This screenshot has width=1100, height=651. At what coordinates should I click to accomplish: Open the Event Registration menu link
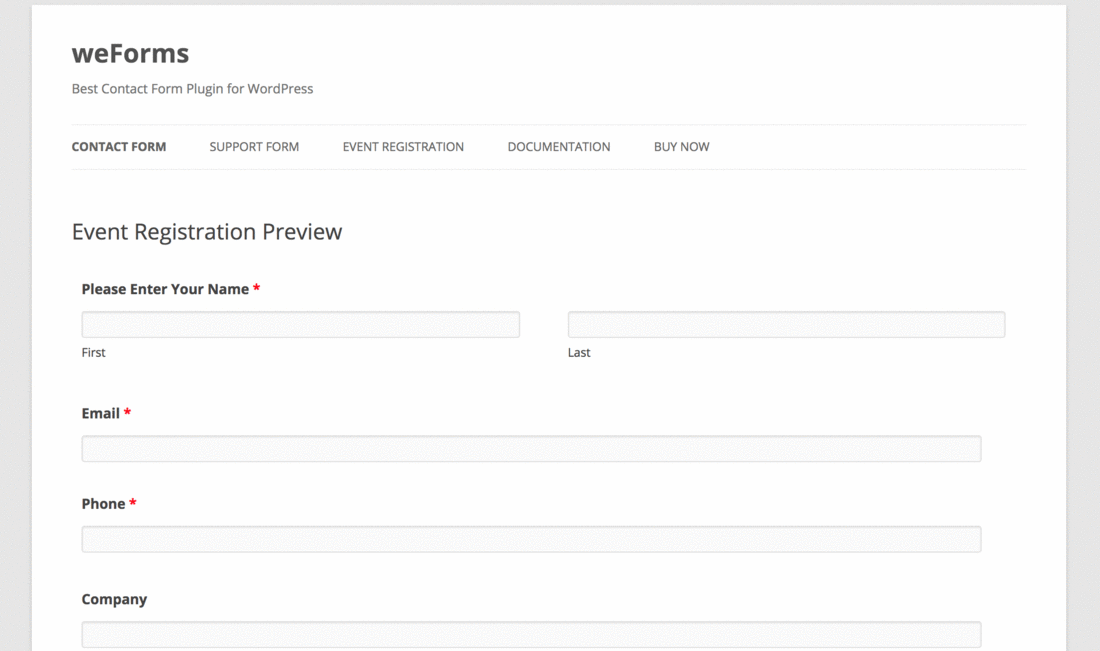point(403,147)
